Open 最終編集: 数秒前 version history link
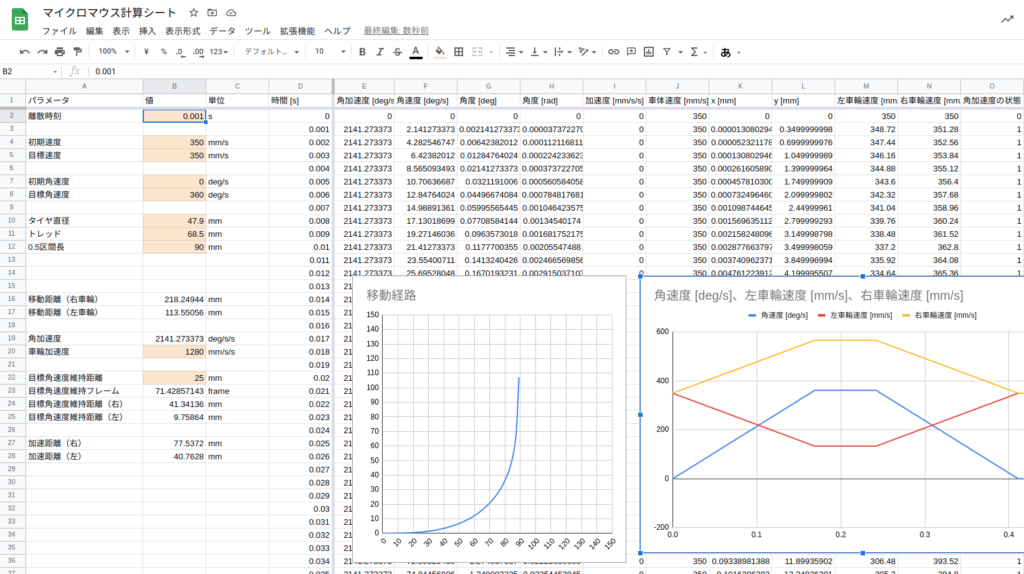 396,31
